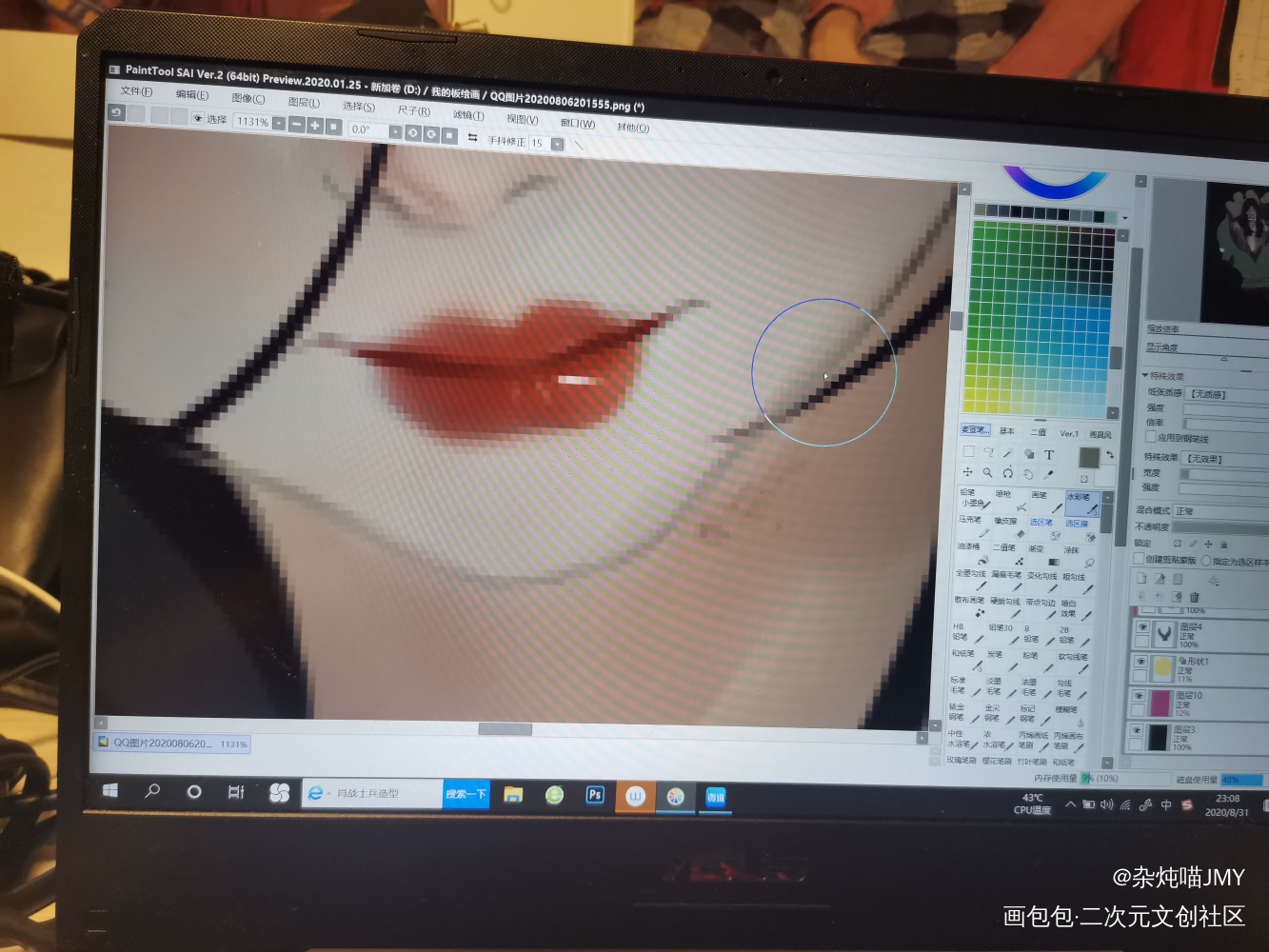This screenshot has width=1269, height=952.
Task: Pick the eyedropper color picker tool
Action: coord(1049,474)
